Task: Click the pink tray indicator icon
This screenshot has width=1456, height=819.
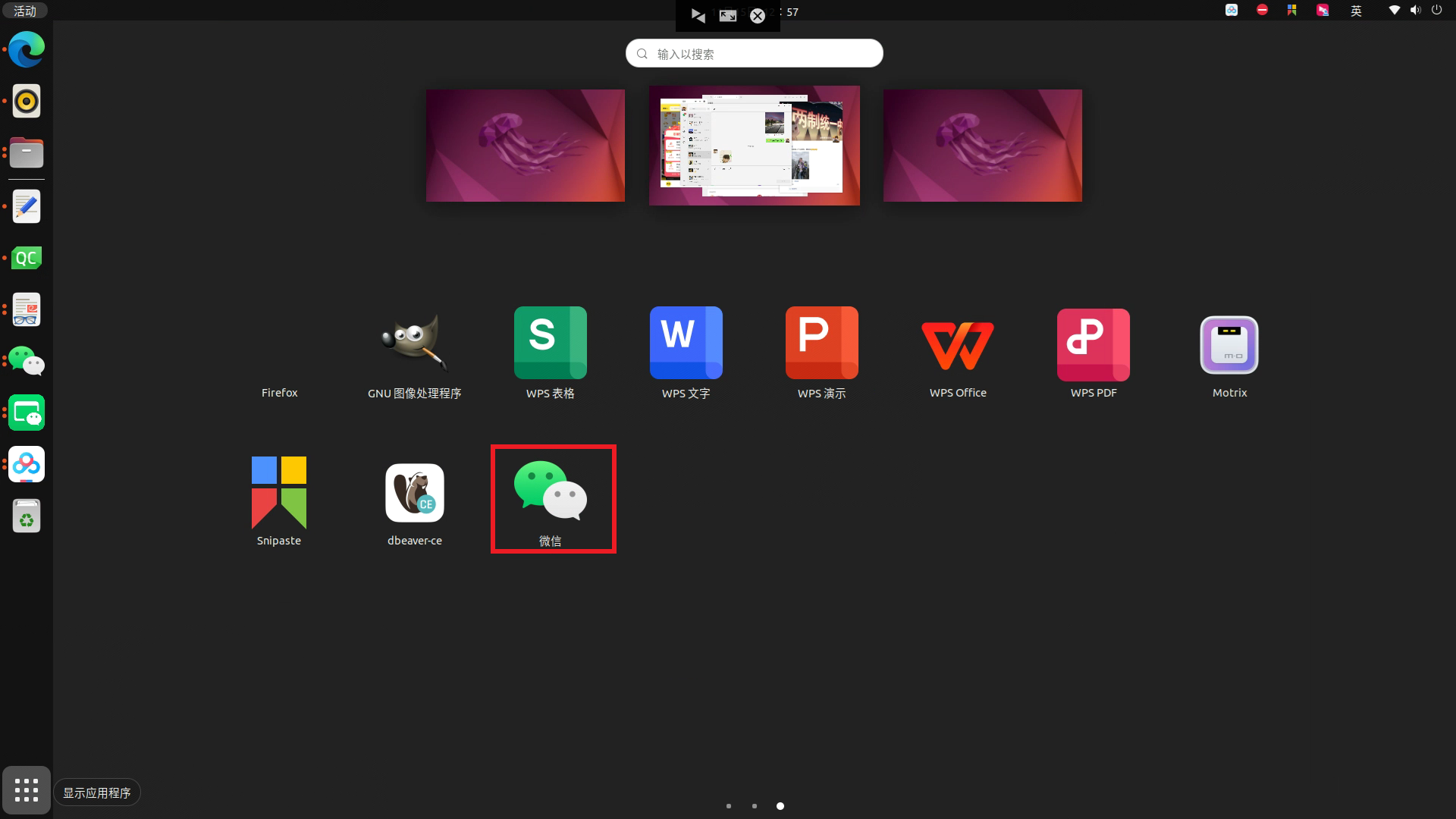Action: [x=1323, y=10]
